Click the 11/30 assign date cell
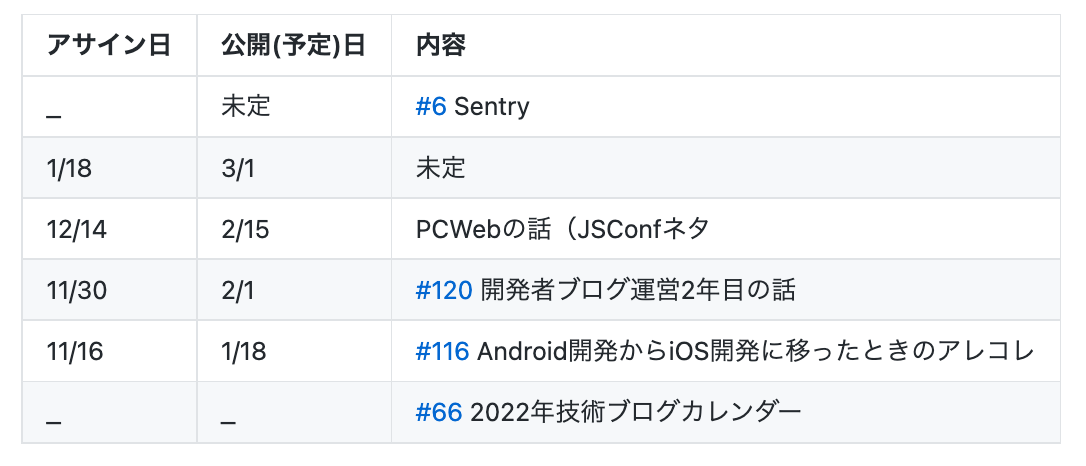The image size is (1086, 466). tap(109, 290)
